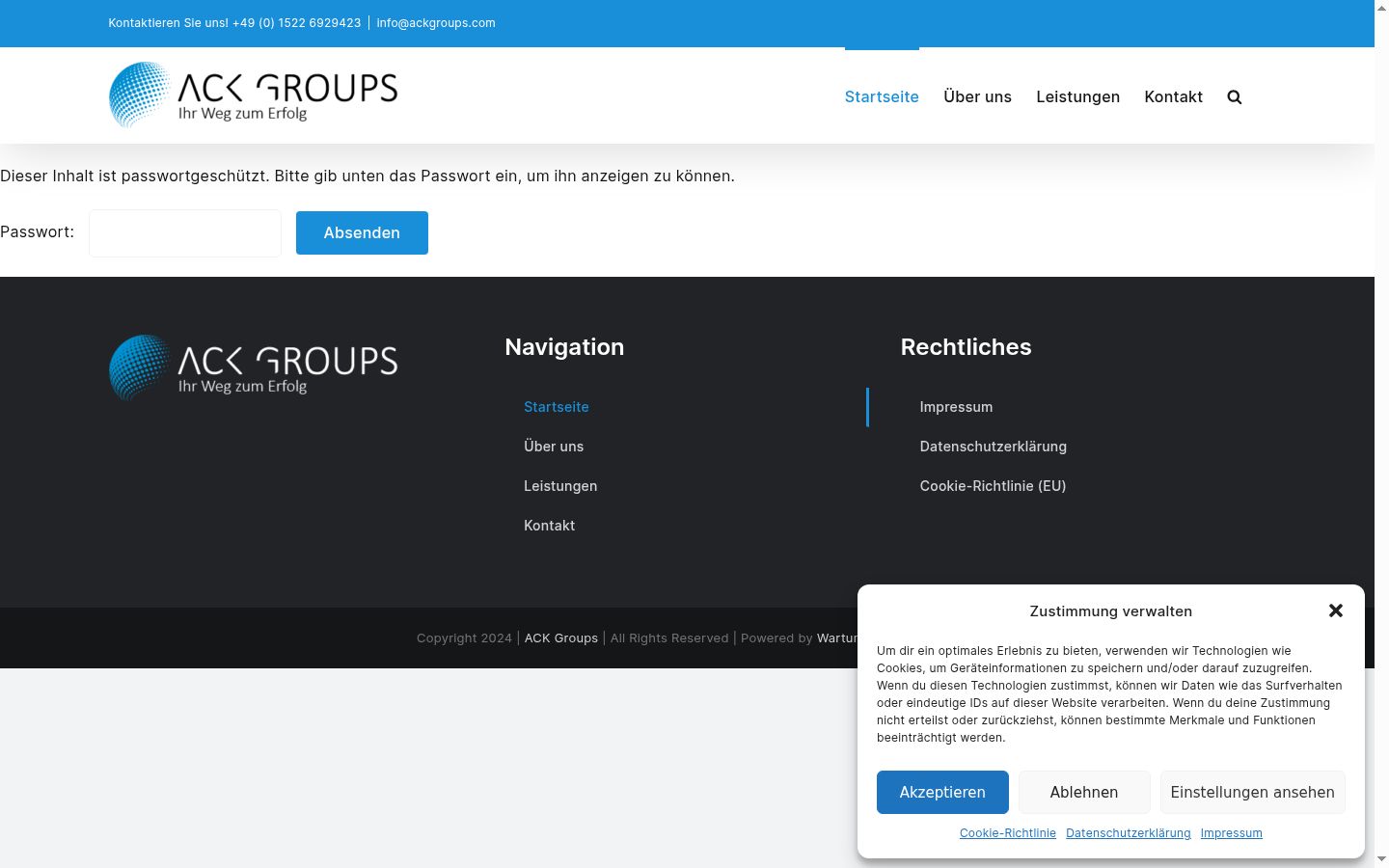
Task: Click the ACK Groups copyright link
Action: coord(561,638)
